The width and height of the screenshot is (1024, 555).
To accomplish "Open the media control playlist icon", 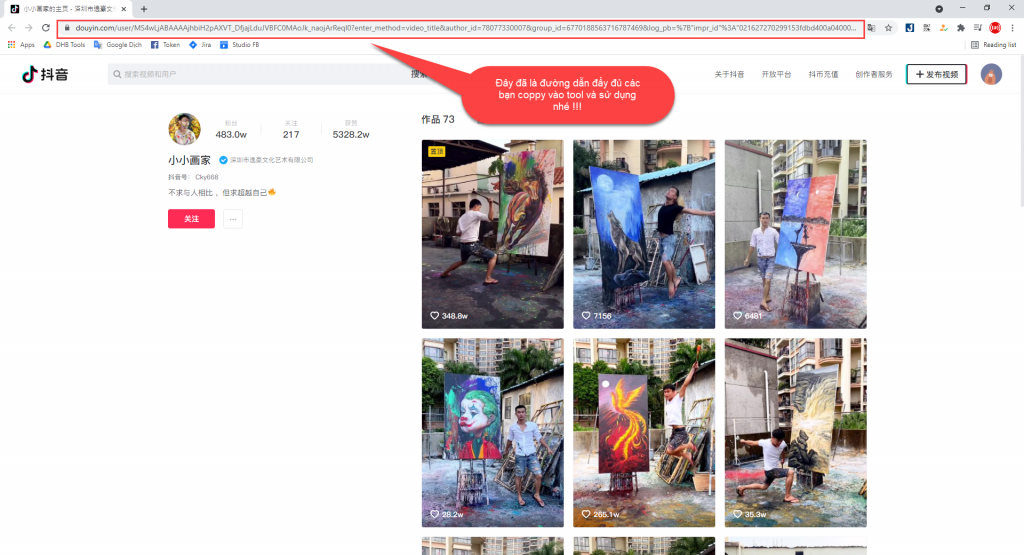I will pyautogui.click(x=978, y=27).
